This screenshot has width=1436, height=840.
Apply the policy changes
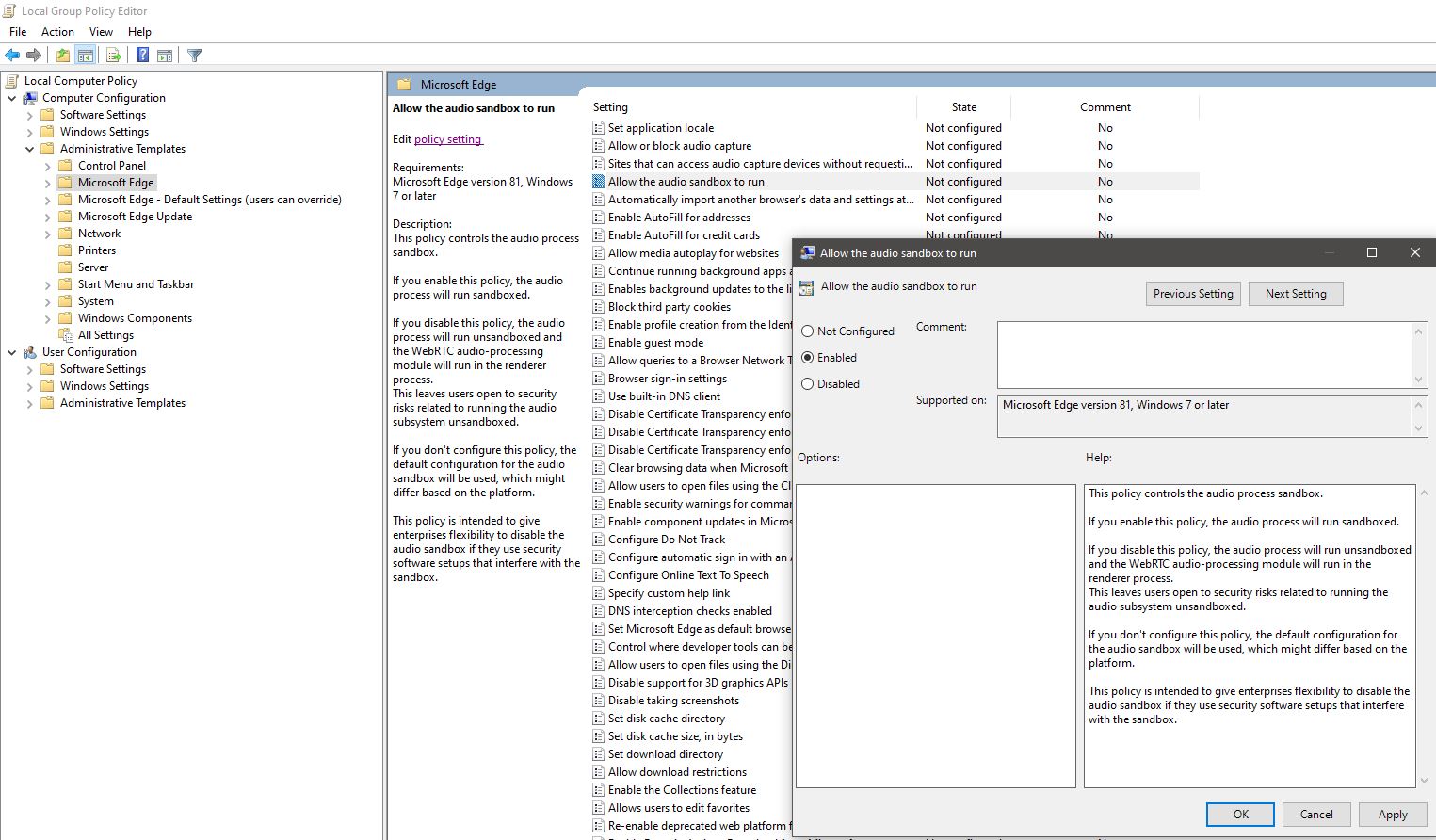(1393, 814)
